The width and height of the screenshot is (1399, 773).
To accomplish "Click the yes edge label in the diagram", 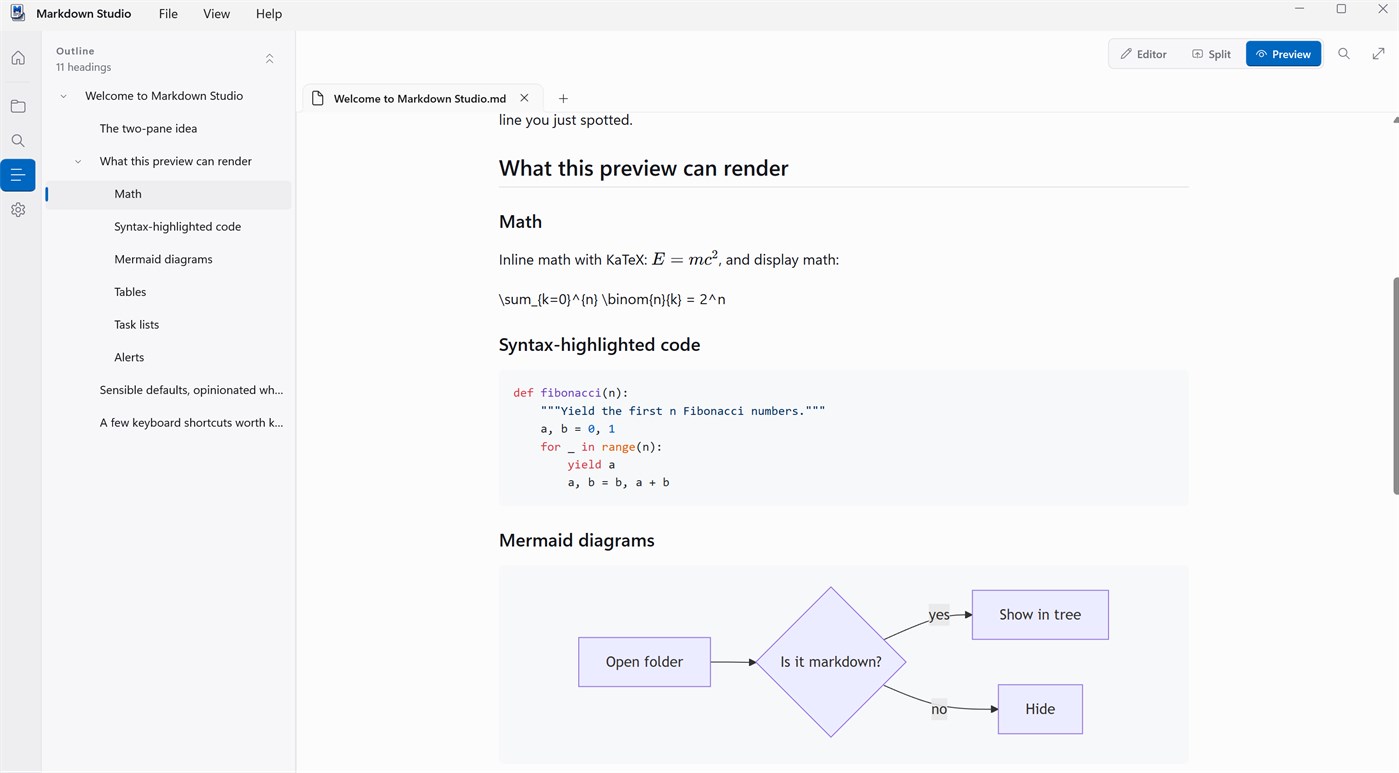I will tap(939, 615).
